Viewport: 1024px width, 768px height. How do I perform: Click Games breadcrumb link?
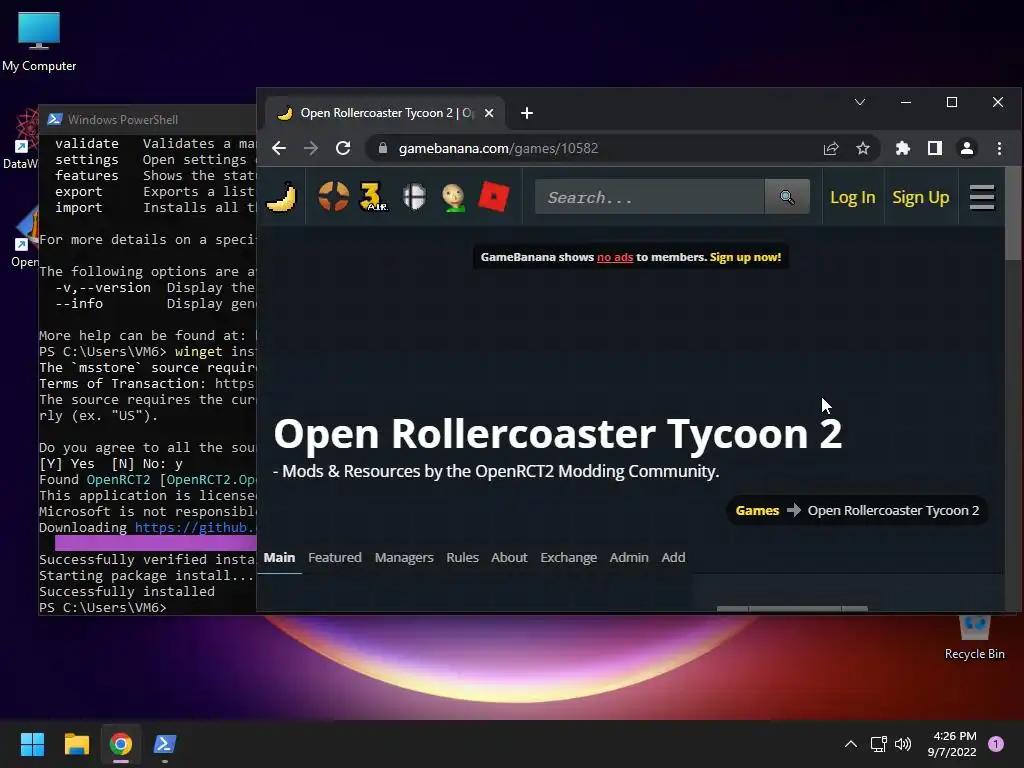758,511
